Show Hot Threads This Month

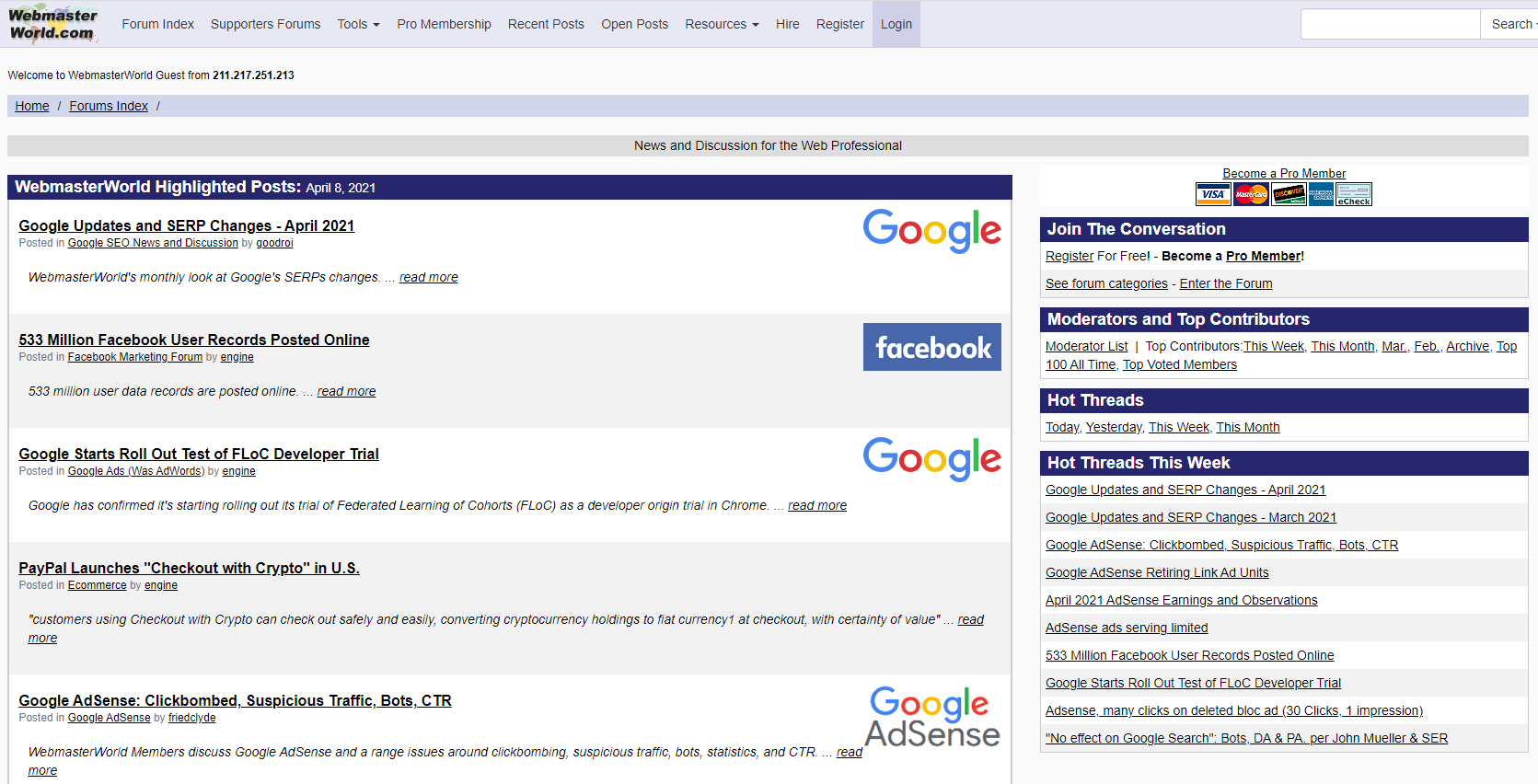pos(1248,427)
